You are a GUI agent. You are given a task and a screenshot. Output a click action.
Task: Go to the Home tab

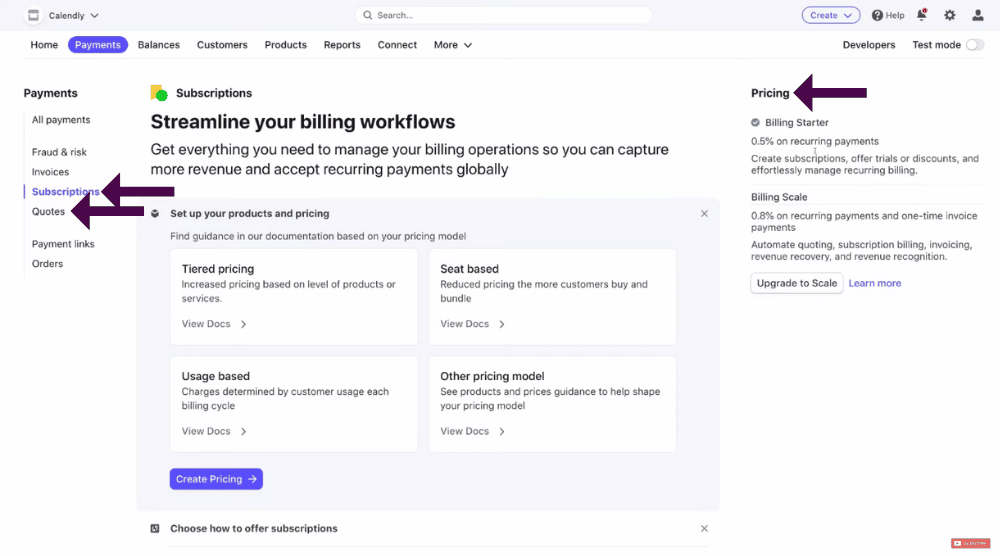pos(44,45)
